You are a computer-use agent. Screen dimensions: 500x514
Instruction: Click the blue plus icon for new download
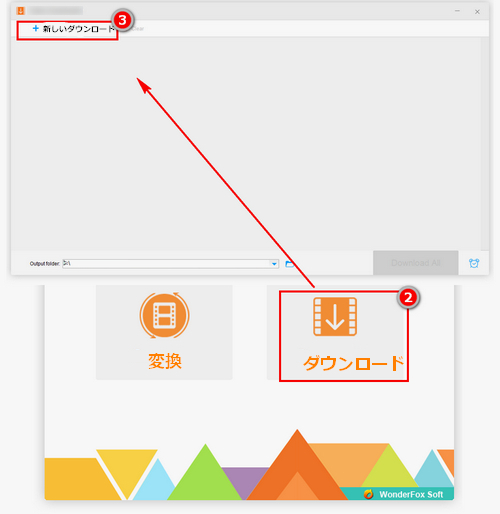(x=36, y=29)
